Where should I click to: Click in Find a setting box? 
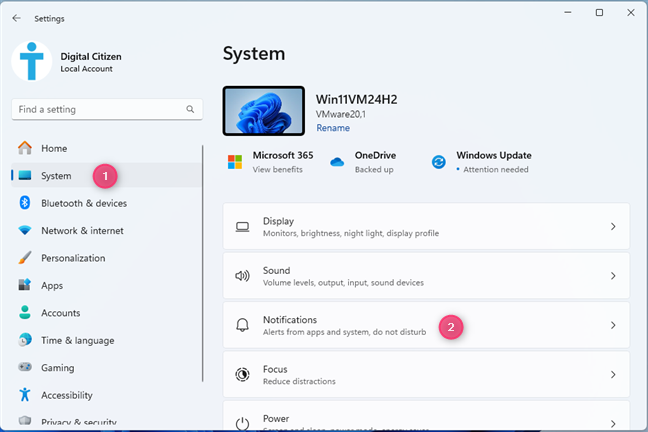click(x=107, y=109)
